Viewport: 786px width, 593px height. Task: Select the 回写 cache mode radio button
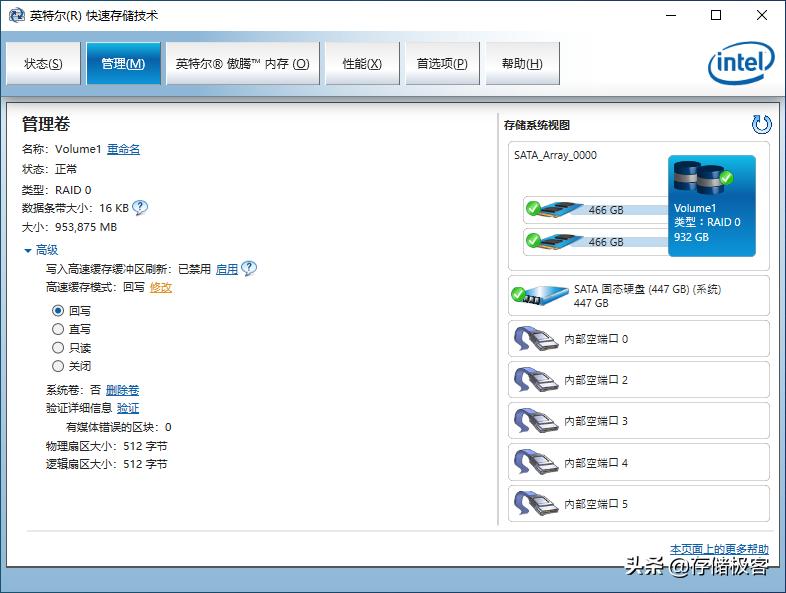point(58,311)
